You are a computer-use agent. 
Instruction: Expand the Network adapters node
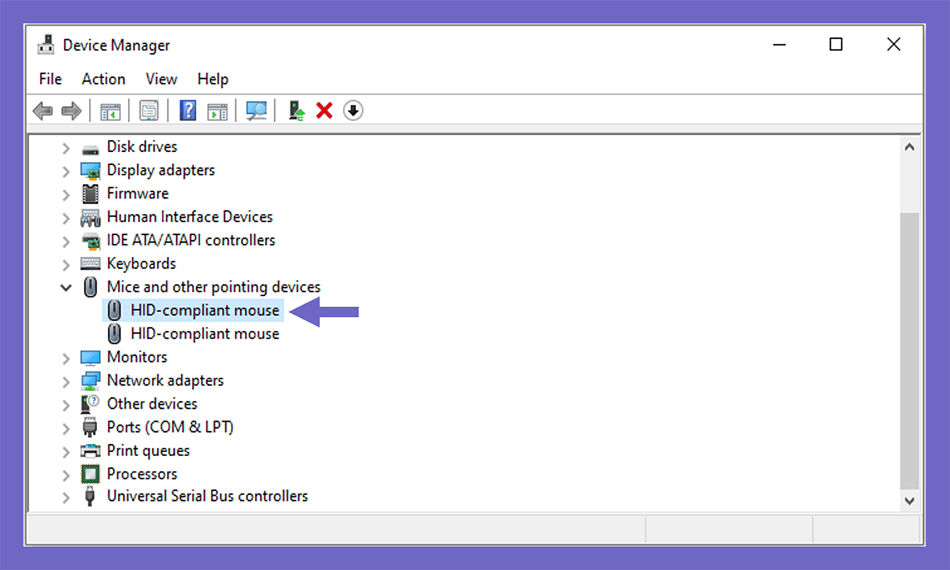coord(66,382)
